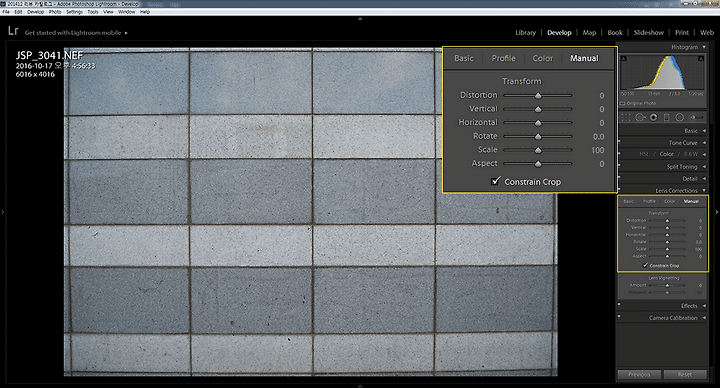This screenshot has height=388, width=720.
Task: Uncheck Constrain Crop in the right sidebar panel
Action: (x=645, y=265)
